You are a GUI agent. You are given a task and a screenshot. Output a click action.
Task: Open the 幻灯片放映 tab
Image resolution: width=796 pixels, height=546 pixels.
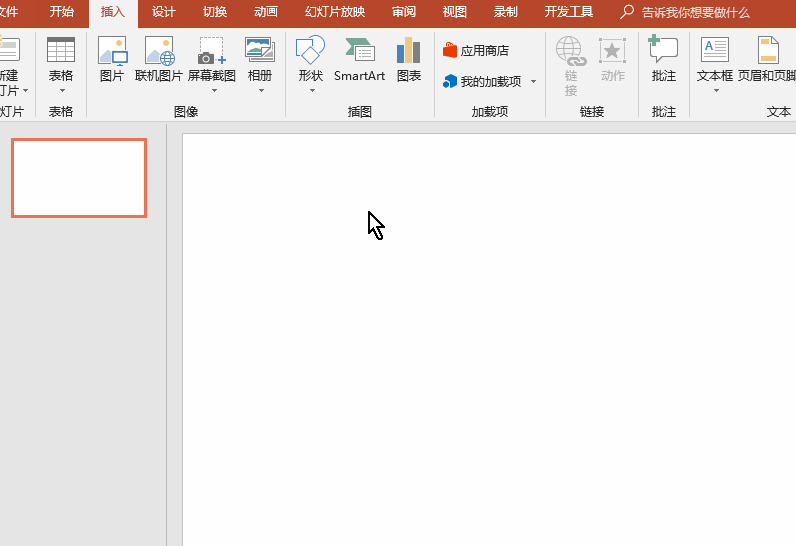point(335,12)
